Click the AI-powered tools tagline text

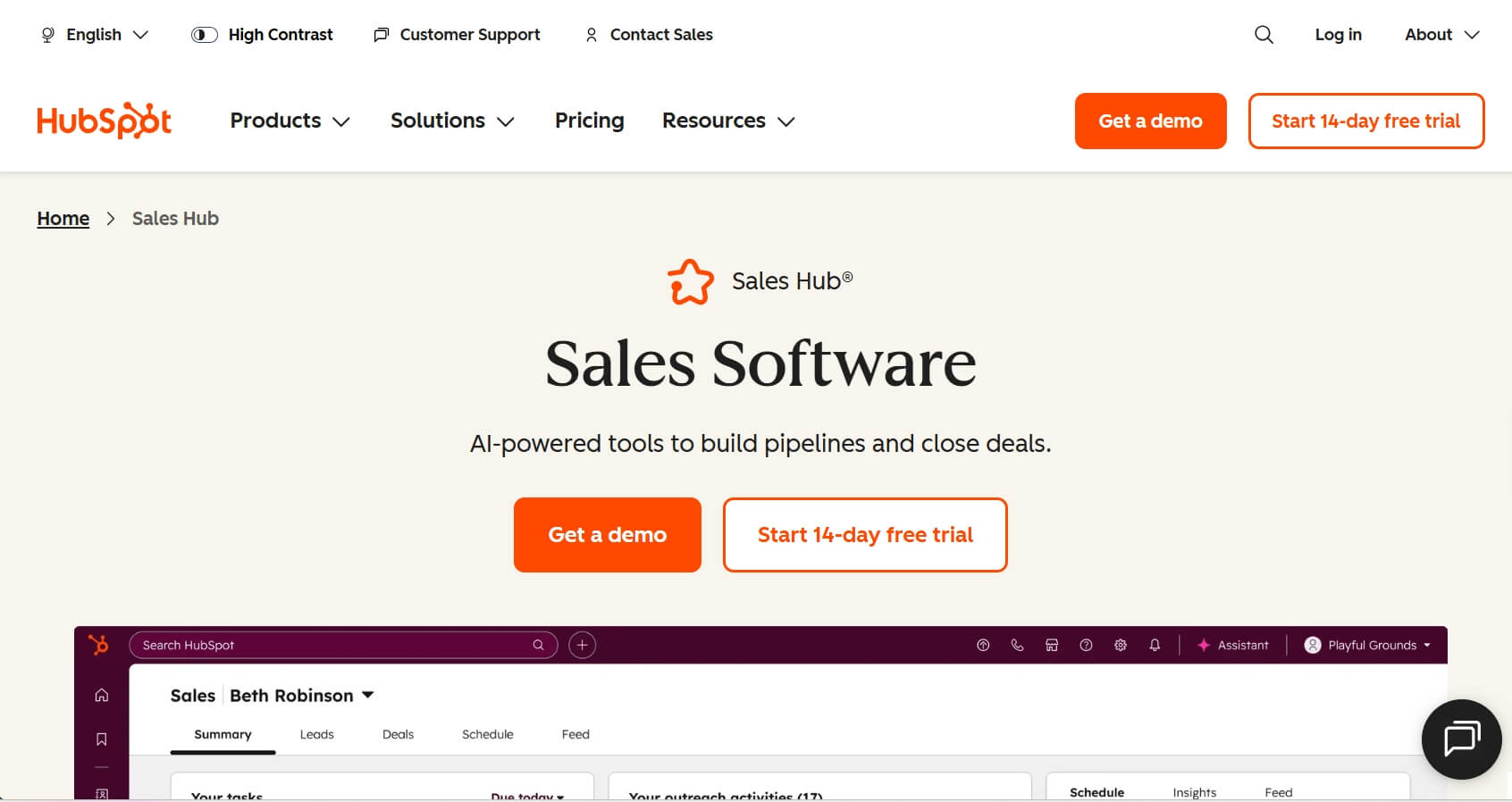coord(760,444)
